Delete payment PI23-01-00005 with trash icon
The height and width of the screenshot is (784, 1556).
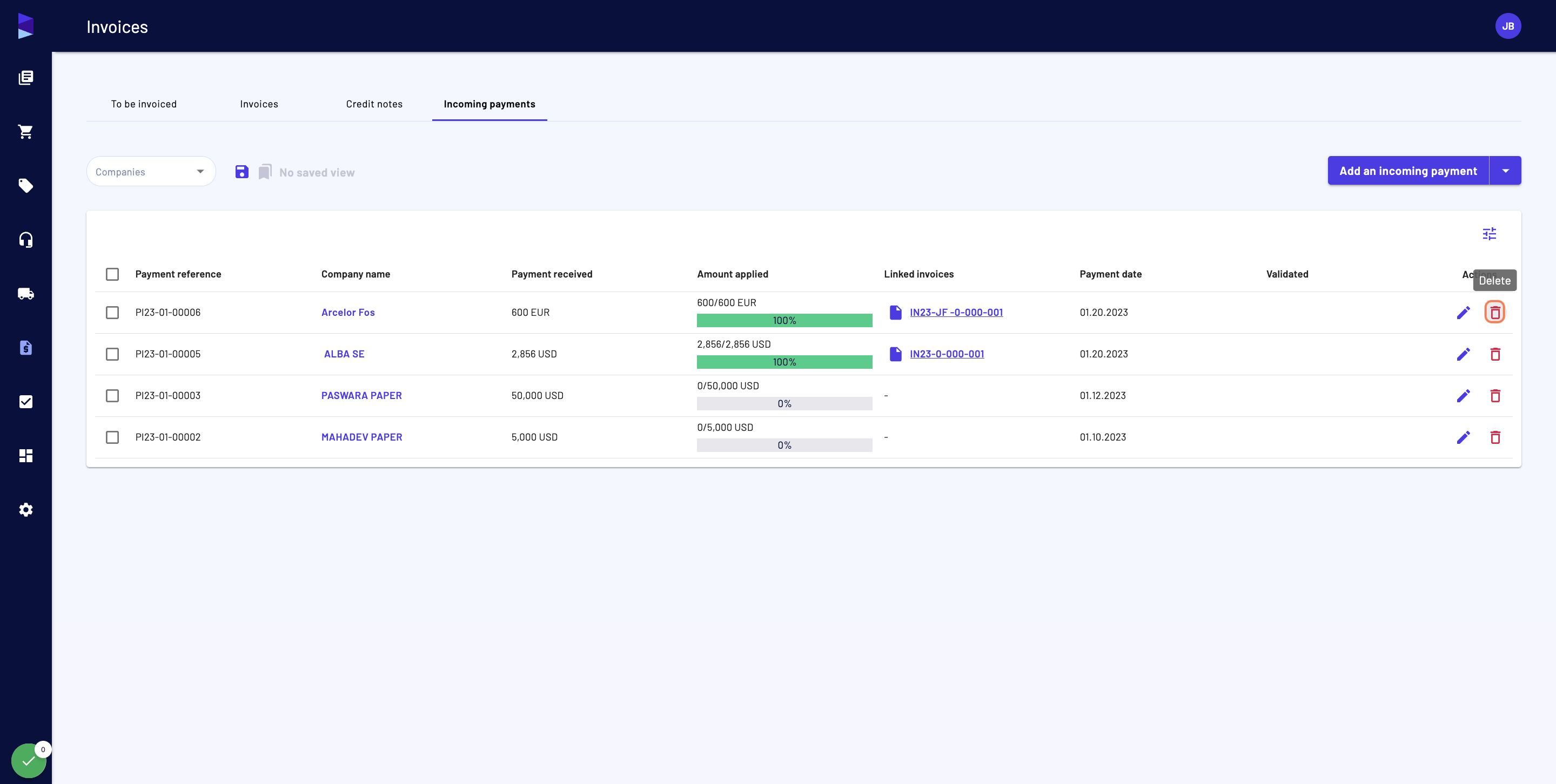tap(1495, 354)
